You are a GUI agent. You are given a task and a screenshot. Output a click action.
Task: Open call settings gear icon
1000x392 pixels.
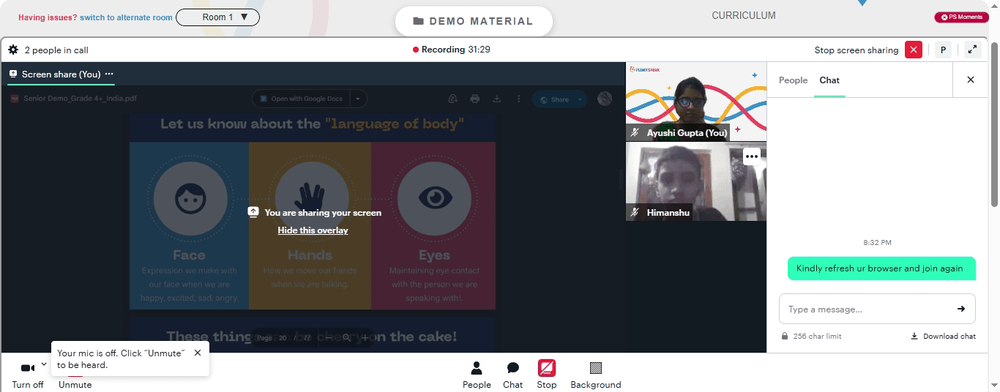click(13, 50)
